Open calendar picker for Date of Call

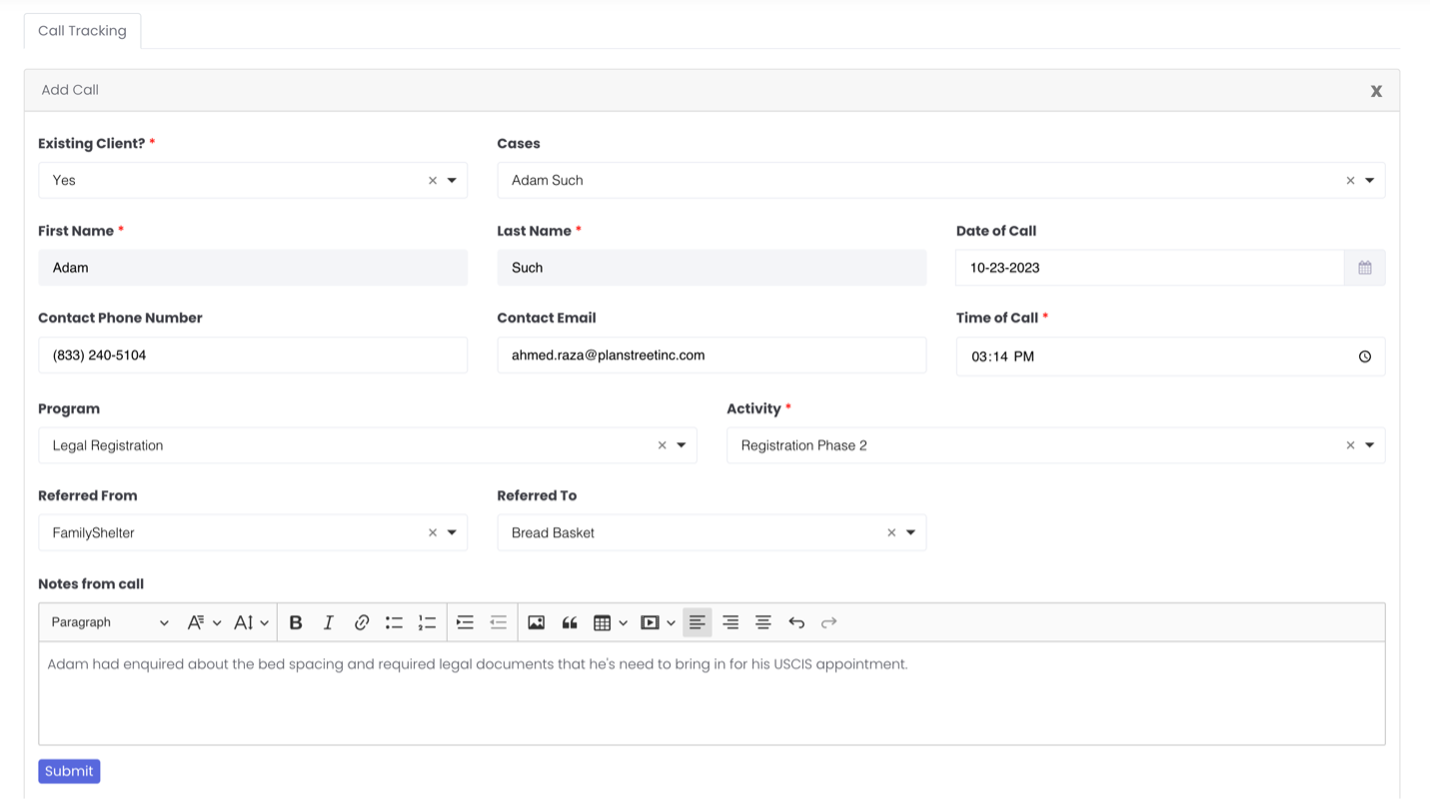(1365, 268)
